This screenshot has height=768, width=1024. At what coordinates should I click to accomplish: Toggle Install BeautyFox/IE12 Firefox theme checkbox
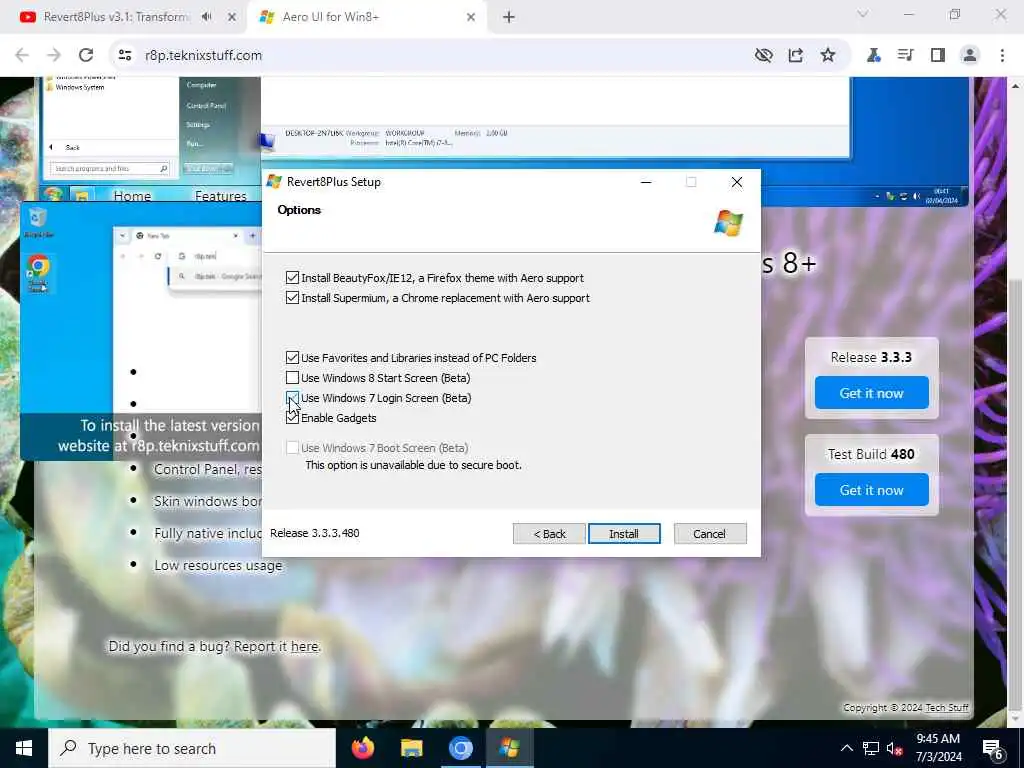(x=292, y=278)
